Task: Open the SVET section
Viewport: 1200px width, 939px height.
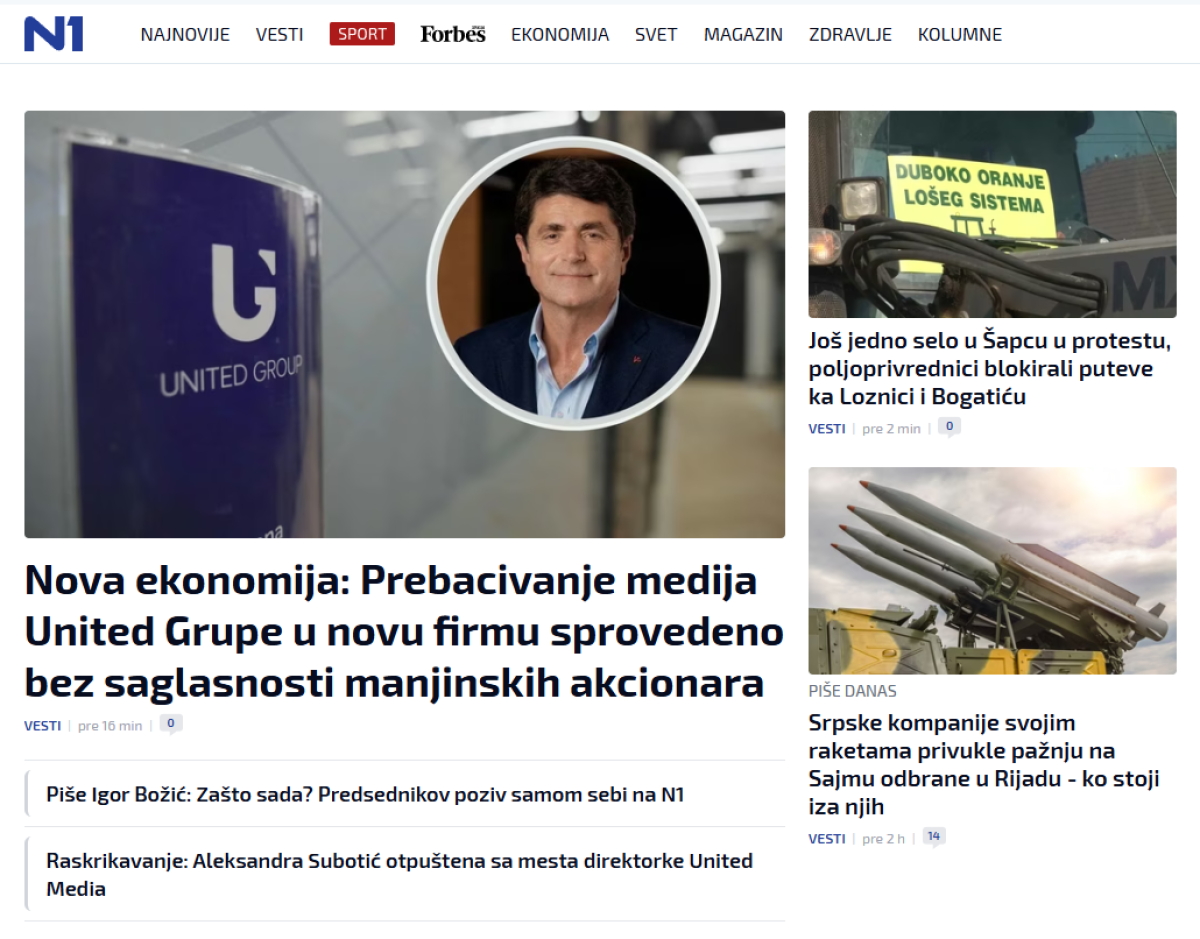Action: point(656,34)
